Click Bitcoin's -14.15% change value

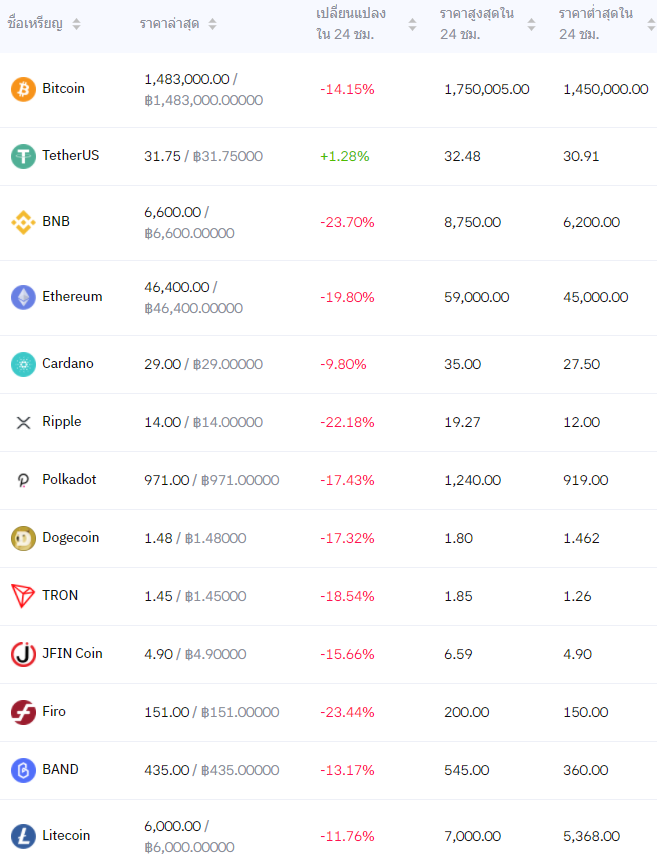point(347,89)
